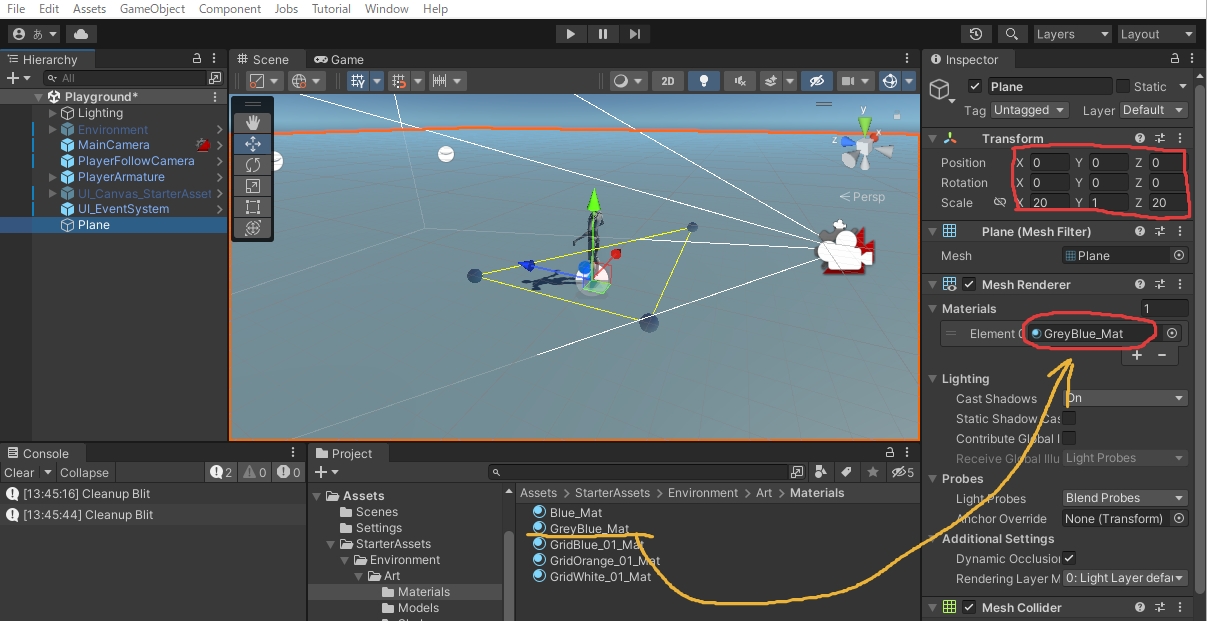Image resolution: width=1207 pixels, height=621 pixels.
Task: Select the Rect transform tool
Action: pos(253,207)
